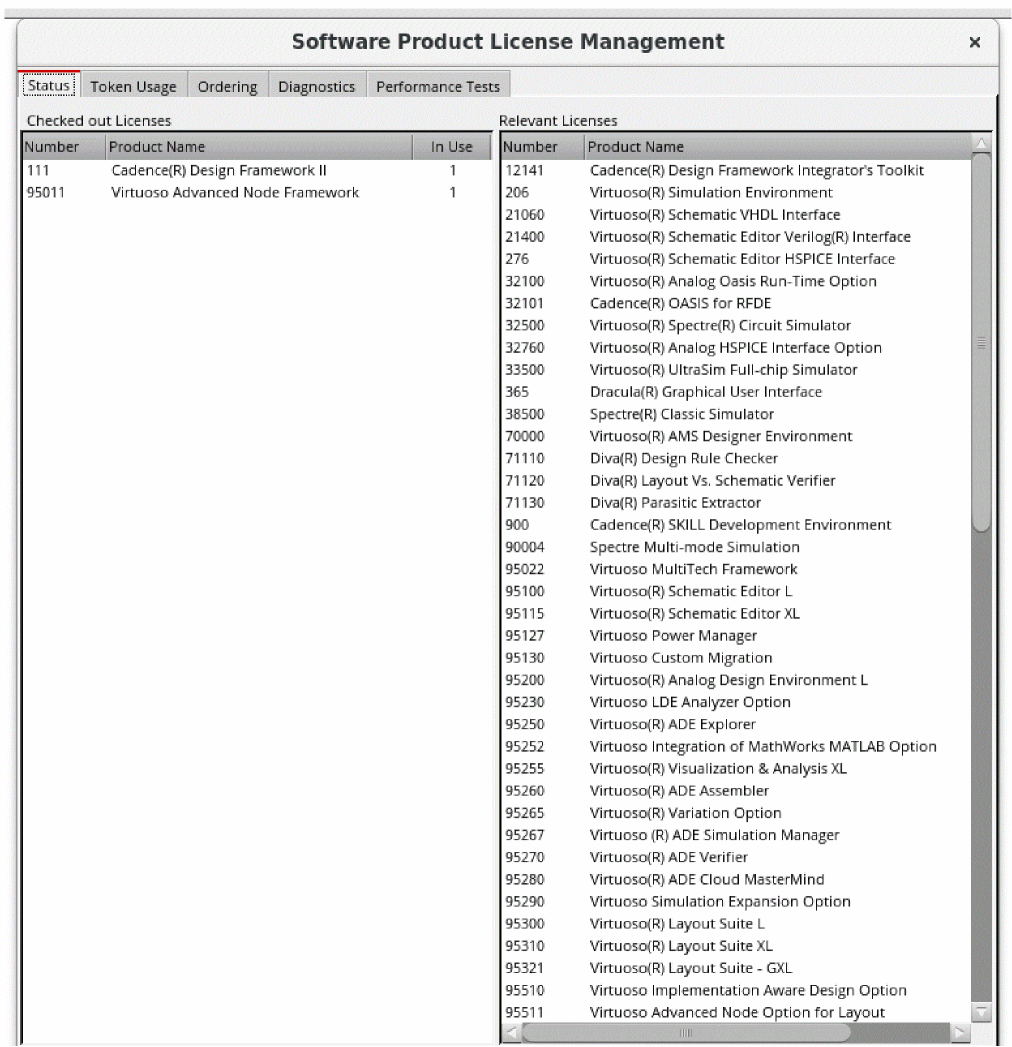Open the Ordering tab
The height and width of the screenshot is (1047, 1012).
tap(227, 87)
